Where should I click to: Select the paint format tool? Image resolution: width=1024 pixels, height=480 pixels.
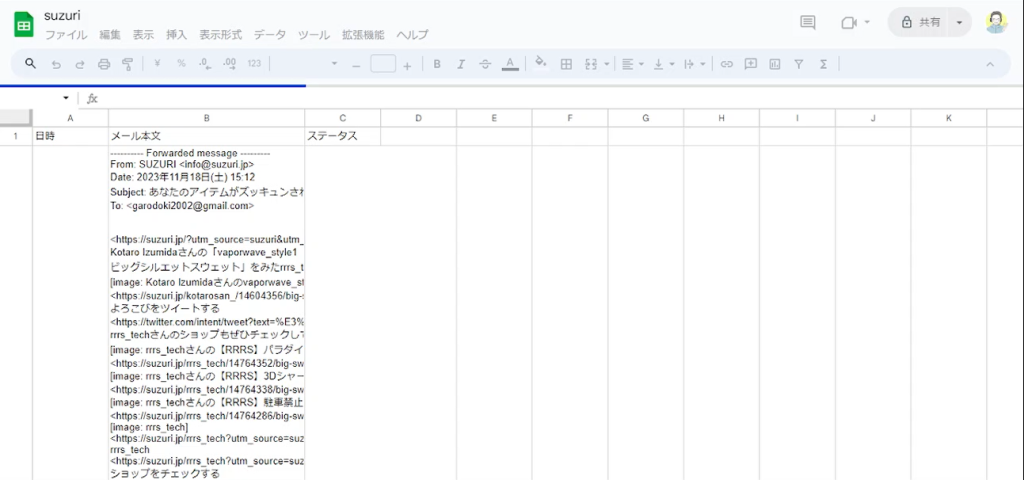click(128, 64)
